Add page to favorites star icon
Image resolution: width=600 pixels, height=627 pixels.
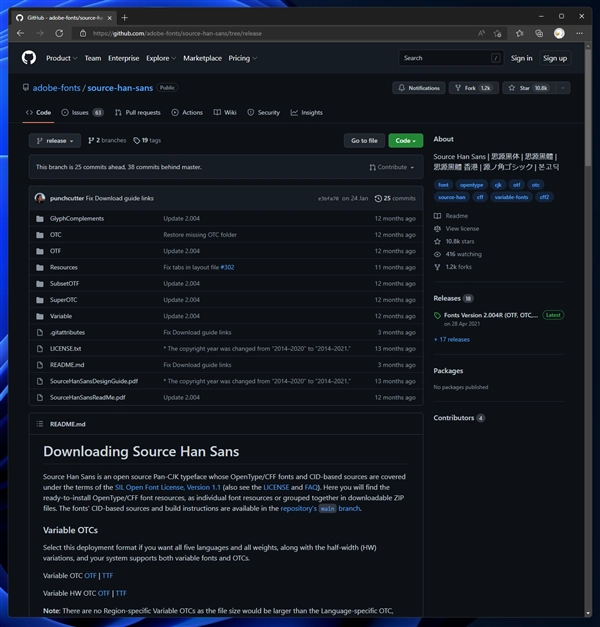coord(497,33)
